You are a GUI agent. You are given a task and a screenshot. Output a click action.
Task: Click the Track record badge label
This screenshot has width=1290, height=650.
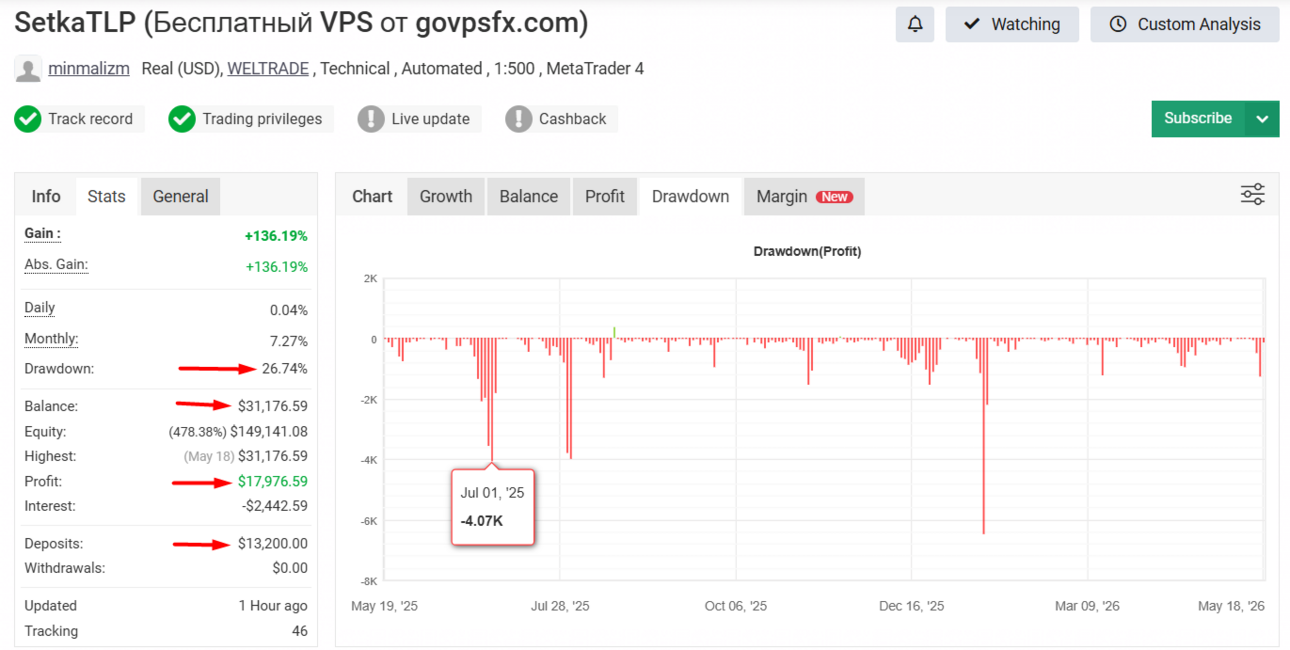(90, 119)
